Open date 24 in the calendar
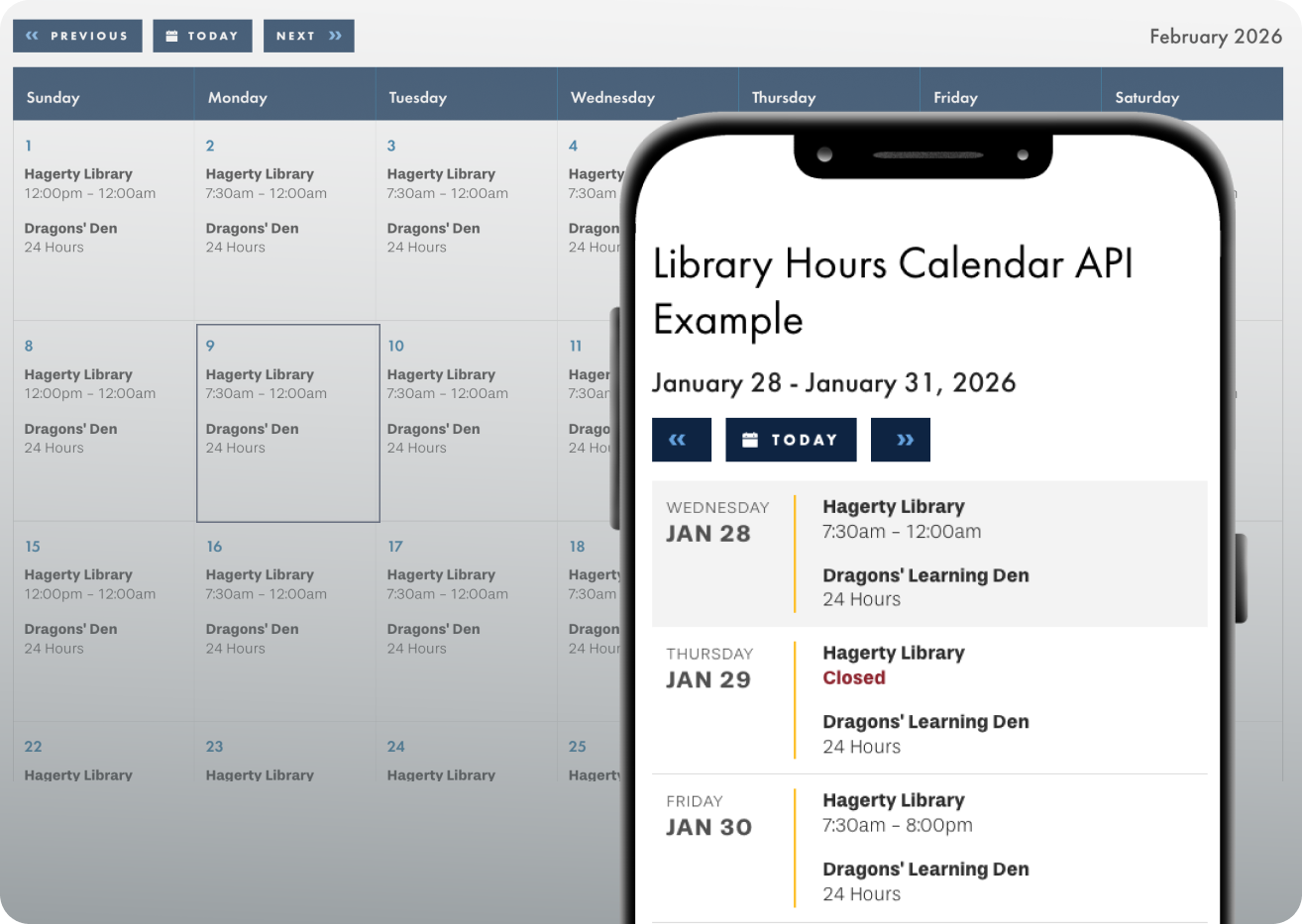The height and width of the screenshot is (924, 1302). point(396,747)
